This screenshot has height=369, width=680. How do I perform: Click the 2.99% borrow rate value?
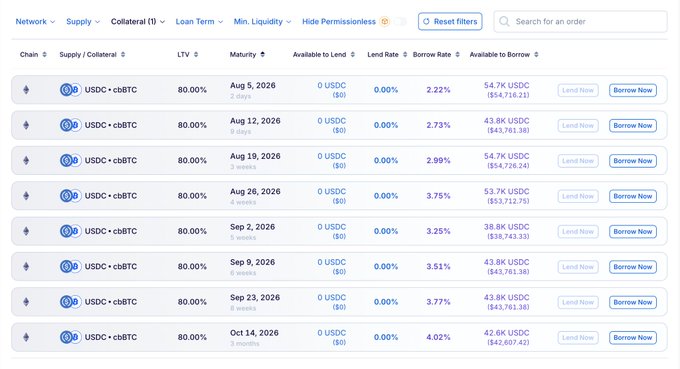coord(438,160)
